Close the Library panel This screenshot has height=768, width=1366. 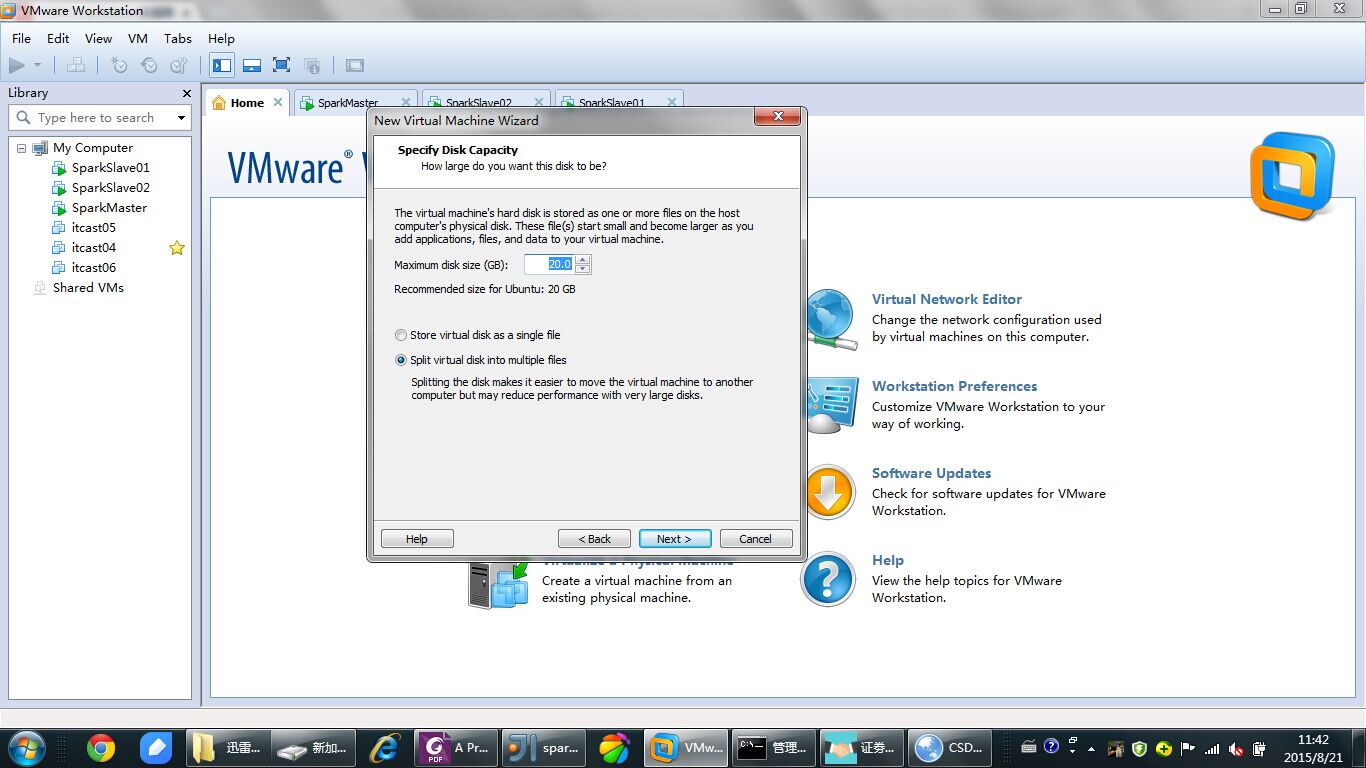tap(186, 93)
